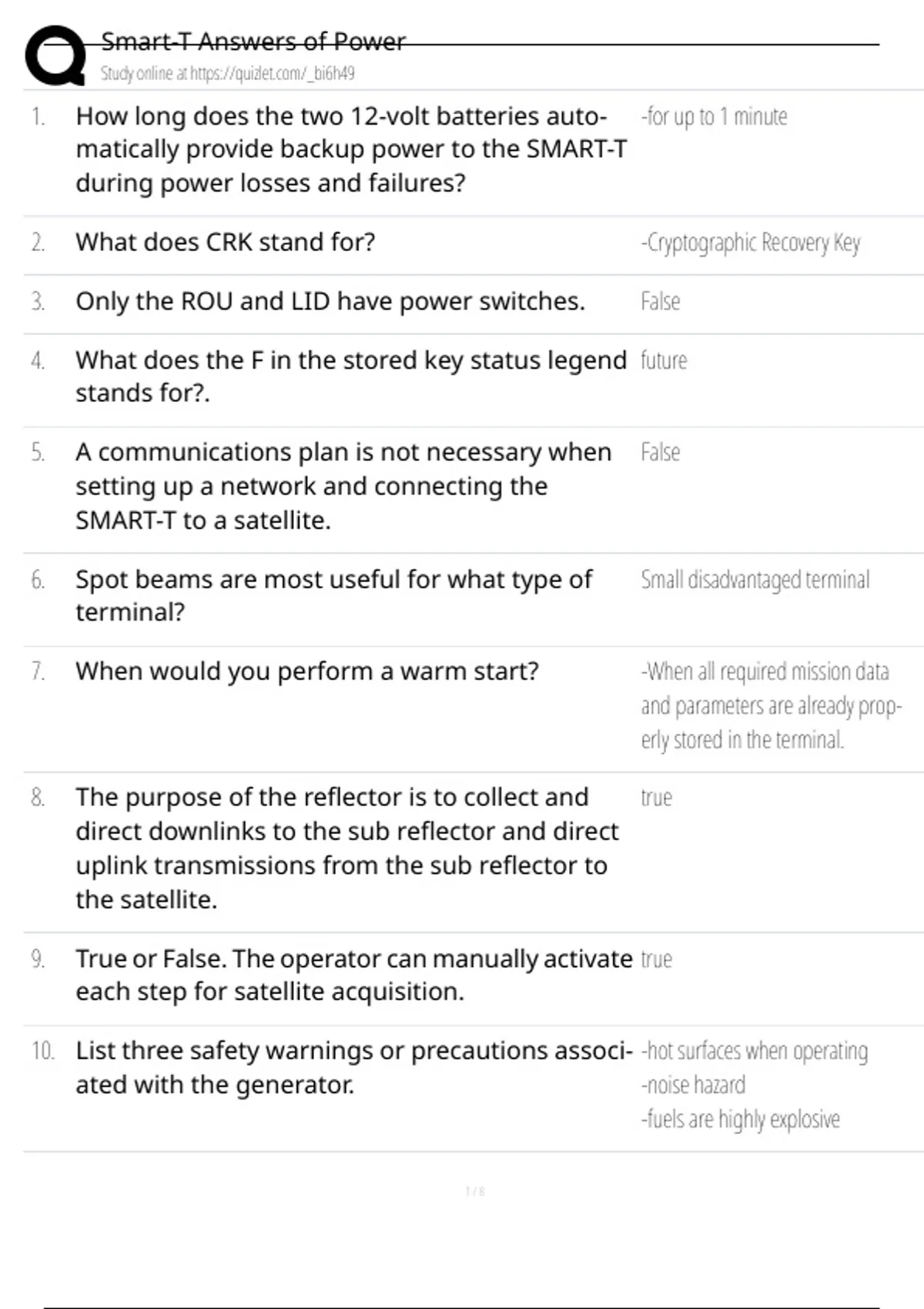Image resolution: width=924 pixels, height=1309 pixels.
Task: Click the page number indicator at bottom
Action: [475, 1192]
